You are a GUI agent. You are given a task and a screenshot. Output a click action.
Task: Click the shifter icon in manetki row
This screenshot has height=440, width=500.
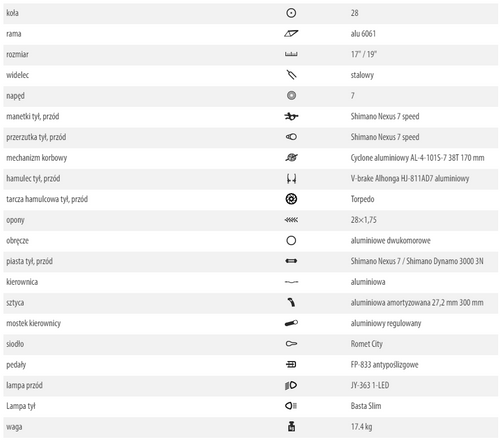(291, 116)
